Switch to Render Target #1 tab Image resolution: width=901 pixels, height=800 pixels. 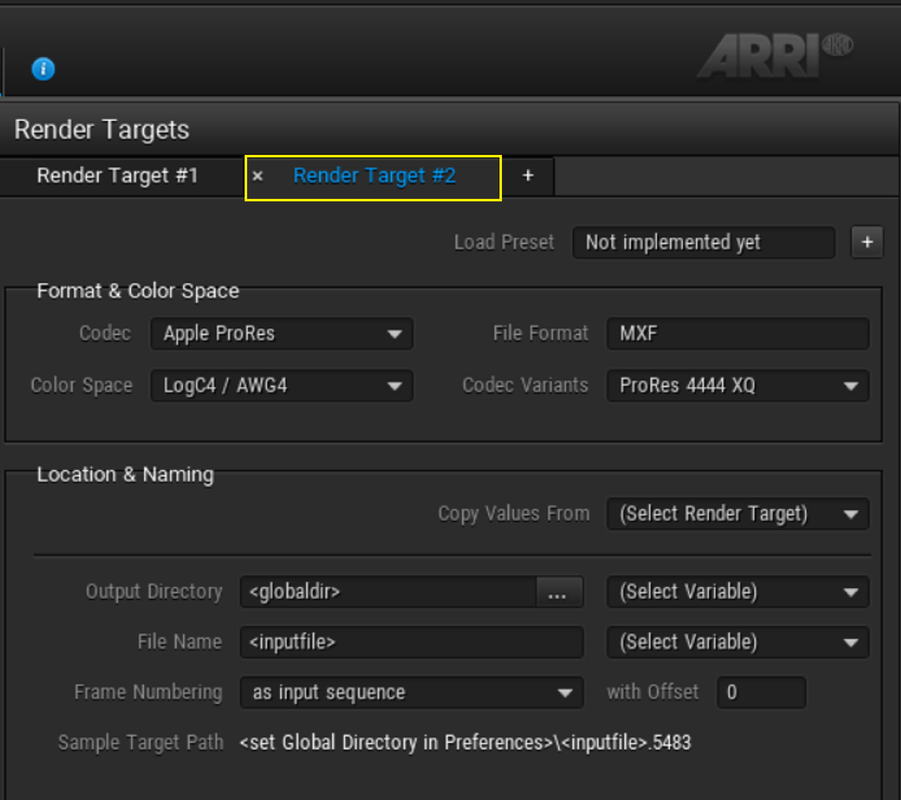(118, 176)
